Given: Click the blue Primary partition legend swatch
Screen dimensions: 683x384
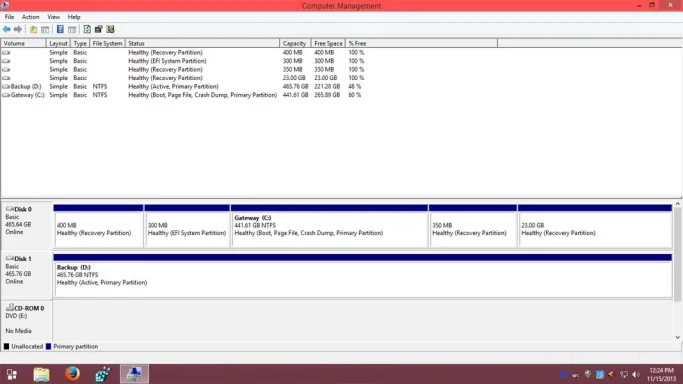Looking at the screenshot, I should tap(48, 347).
